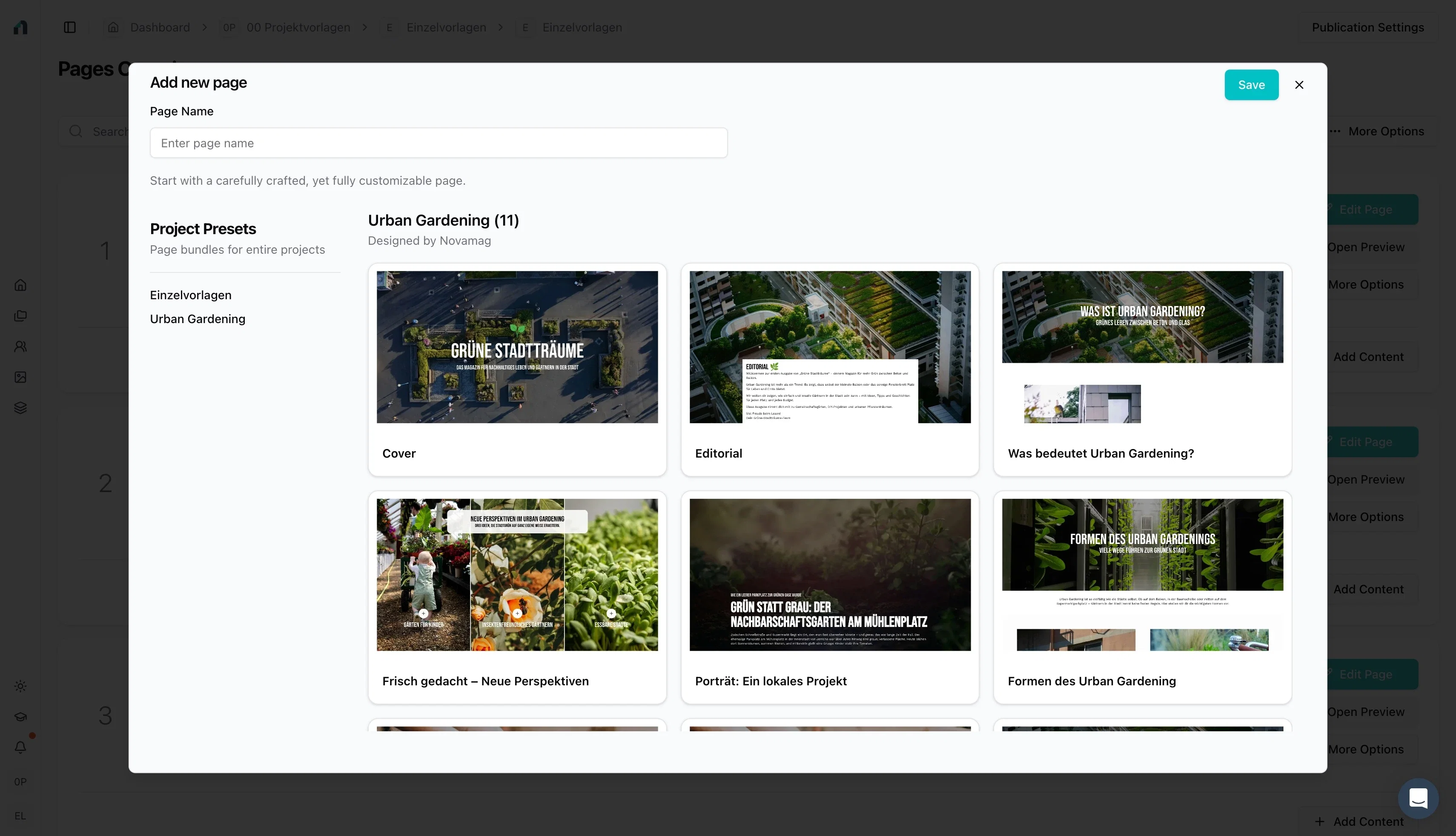Choose the Cover page template
The height and width of the screenshot is (836, 1456).
(517, 370)
